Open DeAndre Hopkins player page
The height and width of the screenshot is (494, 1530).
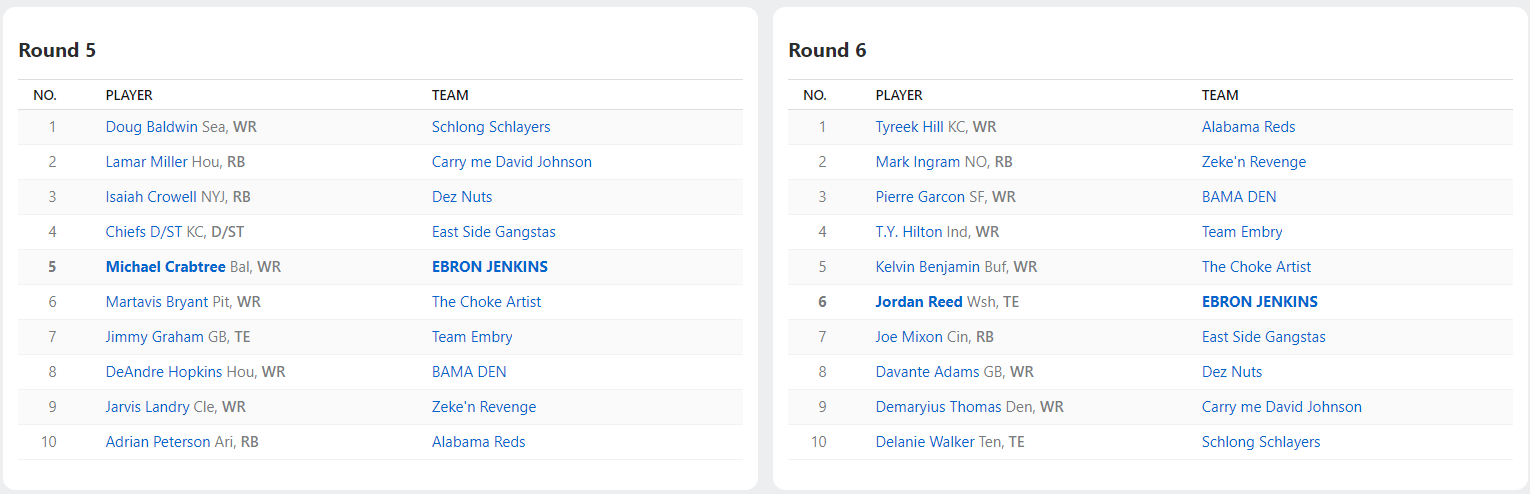coord(164,372)
